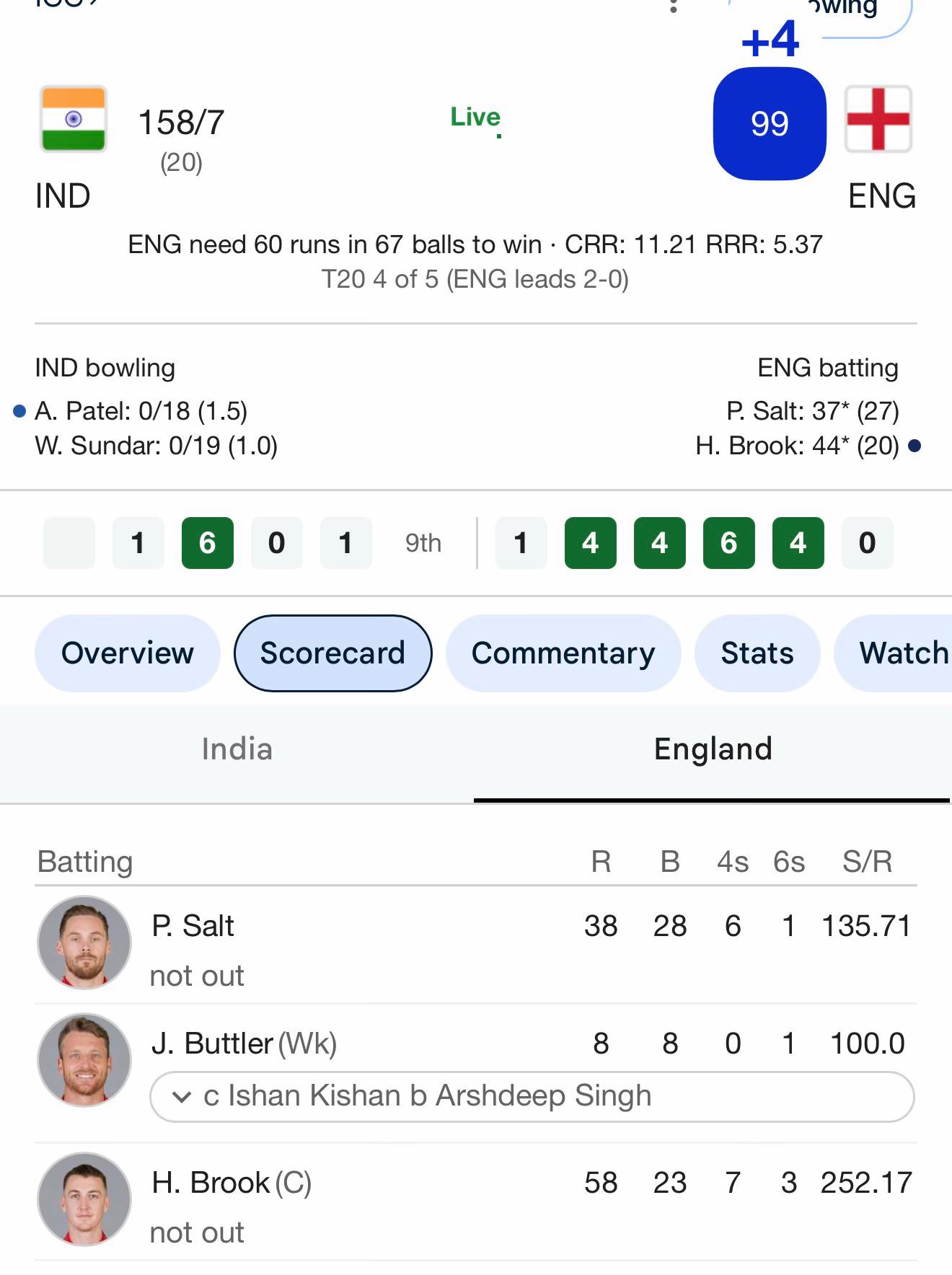
Task: Select the Scorecard chip
Action: pos(333,653)
